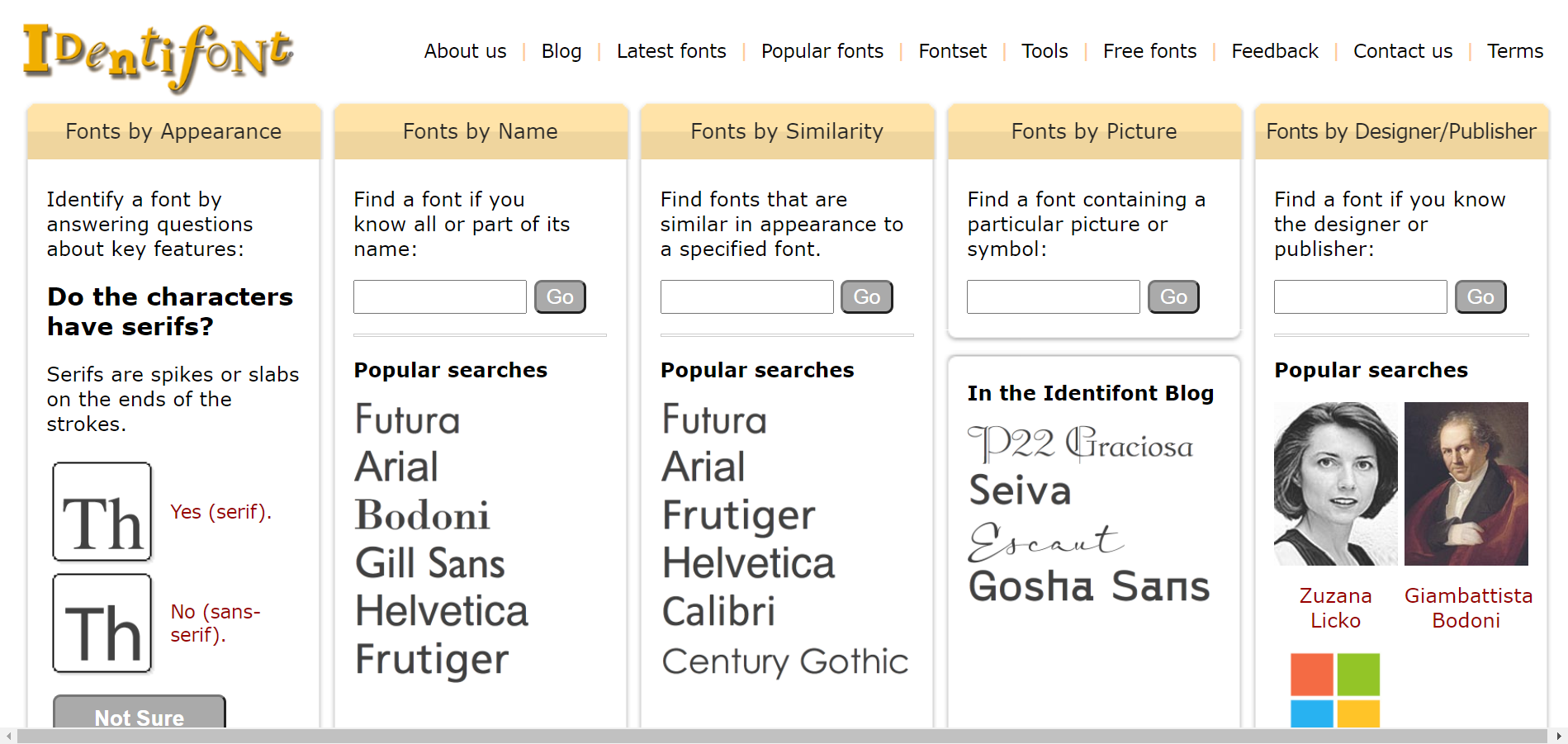Go to the Free fonts page
Screen dimensions: 1568x744
[x=1149, y=51]
